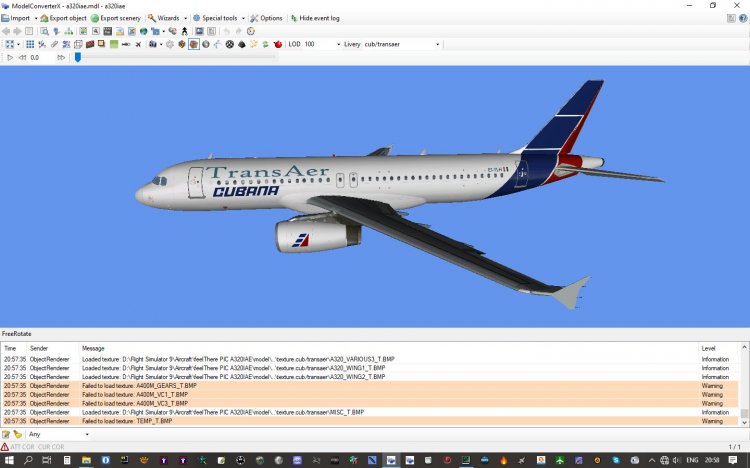Image resolution: width=750 pixels, height=468 pixels.
Task: Click Export scenery button
Action: point(116,18)
